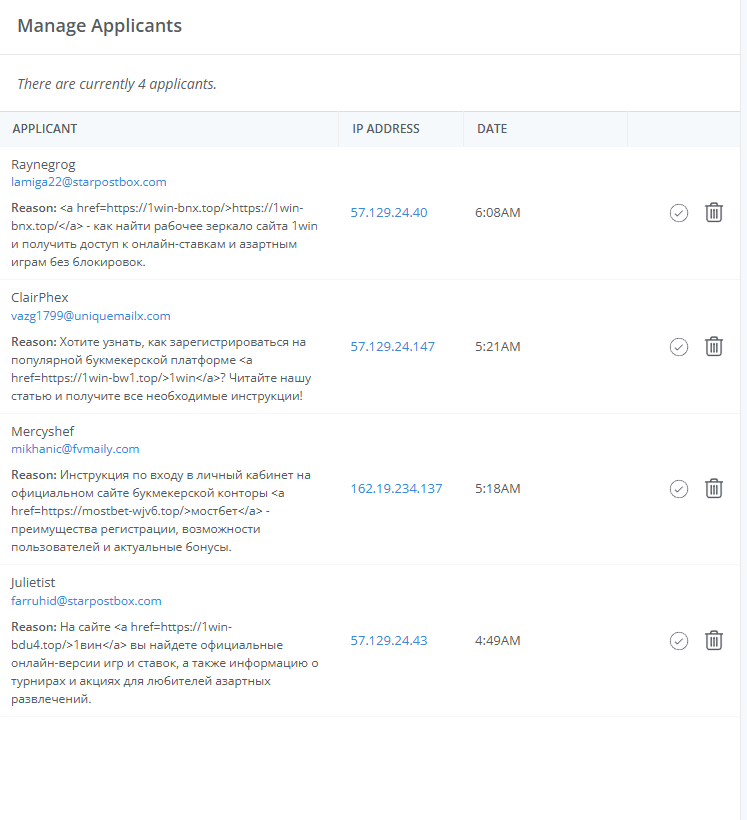
Task: Click the IP ADDRESS column header
Action: coord(386,129)
